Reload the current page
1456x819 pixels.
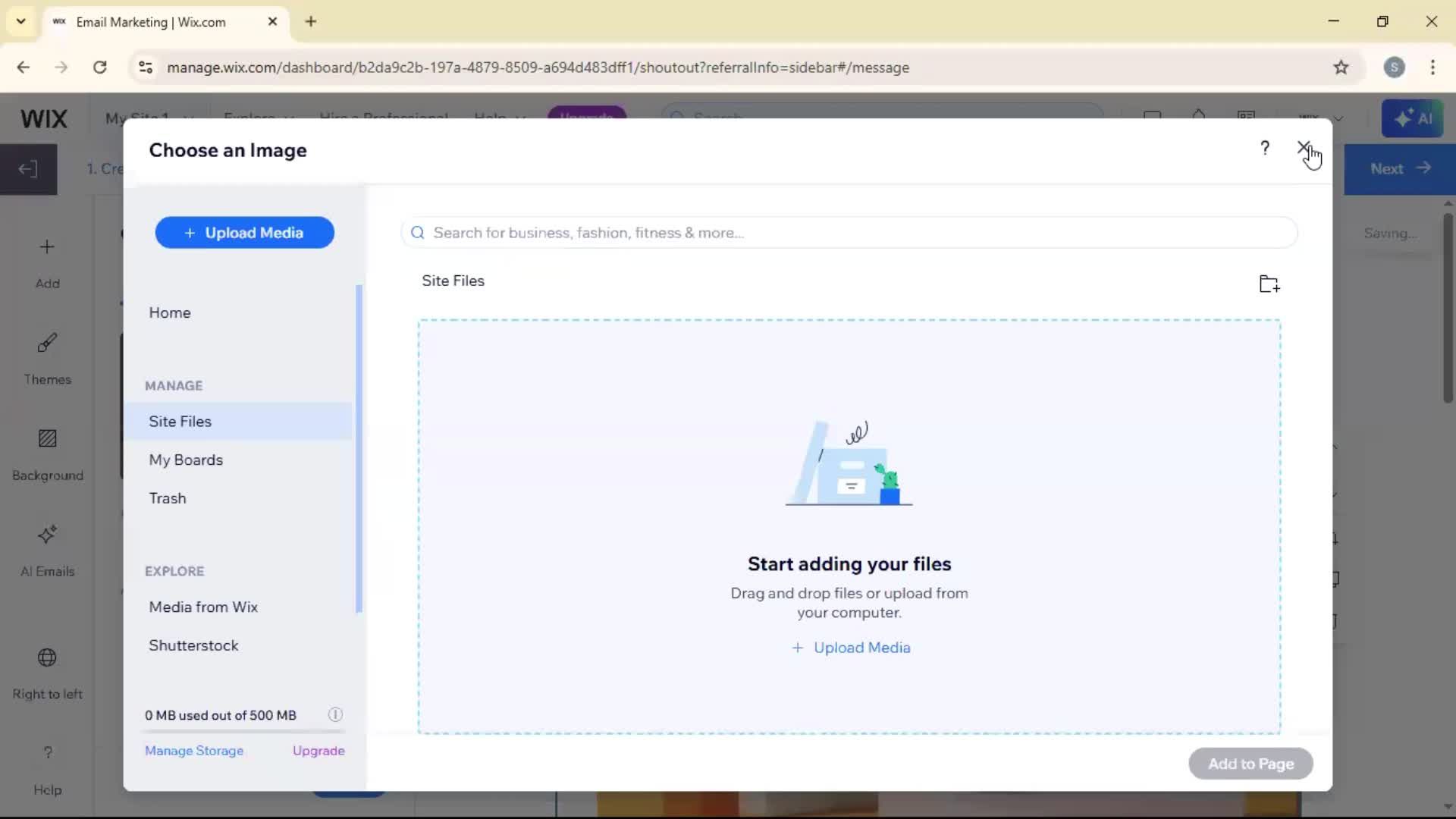[99, 67]
